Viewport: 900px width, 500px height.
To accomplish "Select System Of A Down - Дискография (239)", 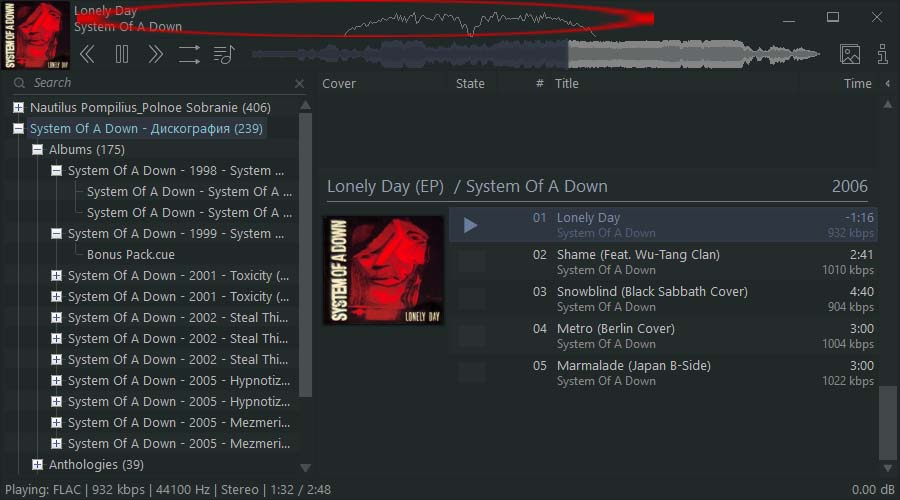I will click(x=146, y=129).
